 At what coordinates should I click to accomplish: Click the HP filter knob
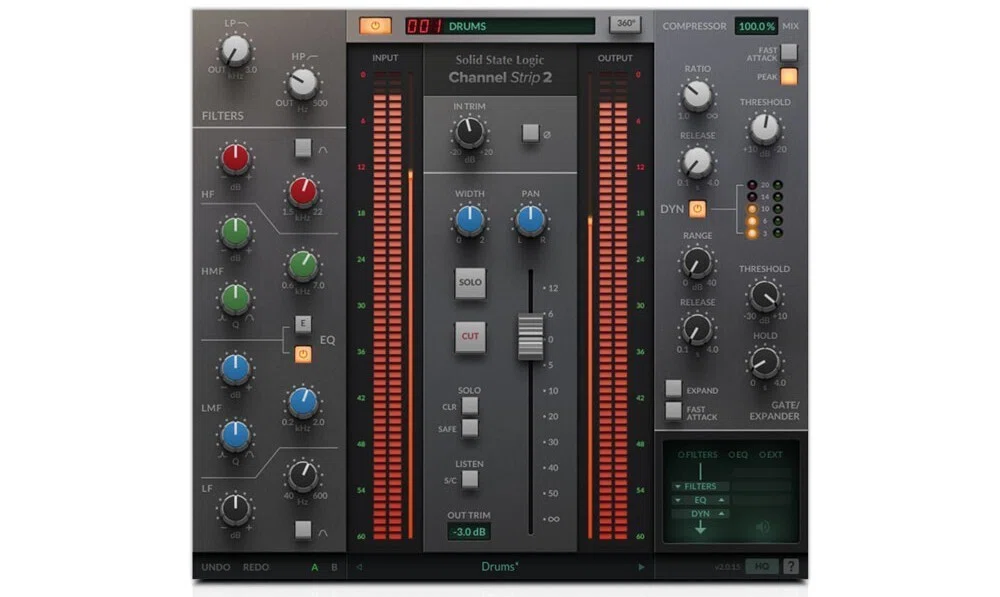tap(302, 84)
